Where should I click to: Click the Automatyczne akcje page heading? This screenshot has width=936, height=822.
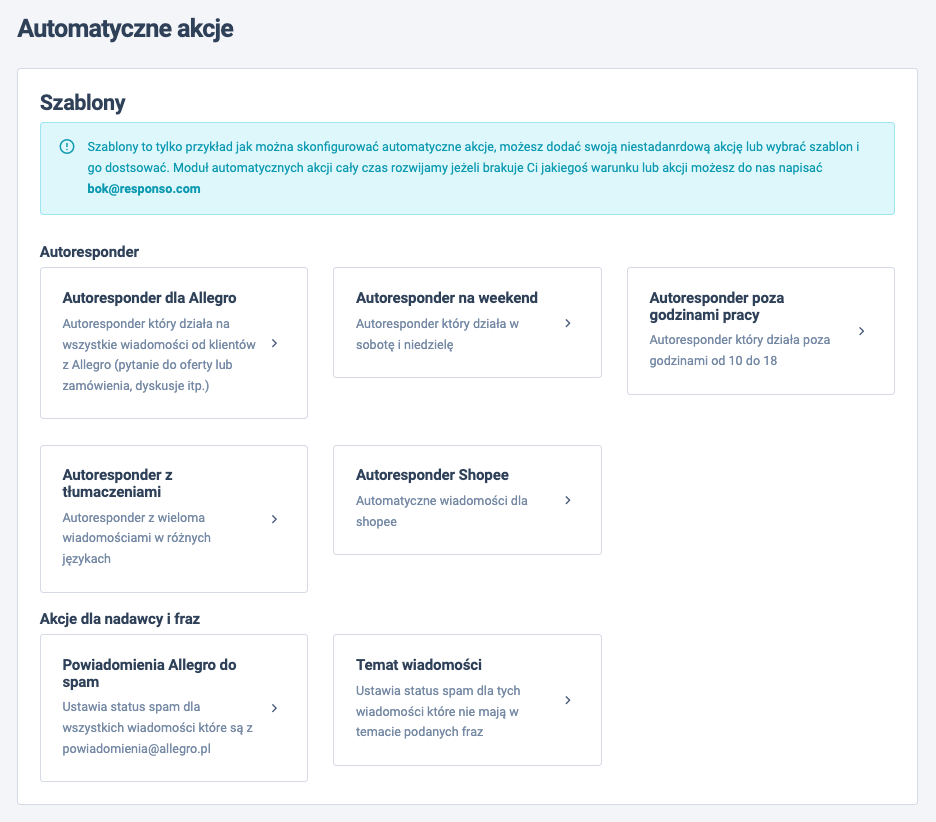coord(124,29)
